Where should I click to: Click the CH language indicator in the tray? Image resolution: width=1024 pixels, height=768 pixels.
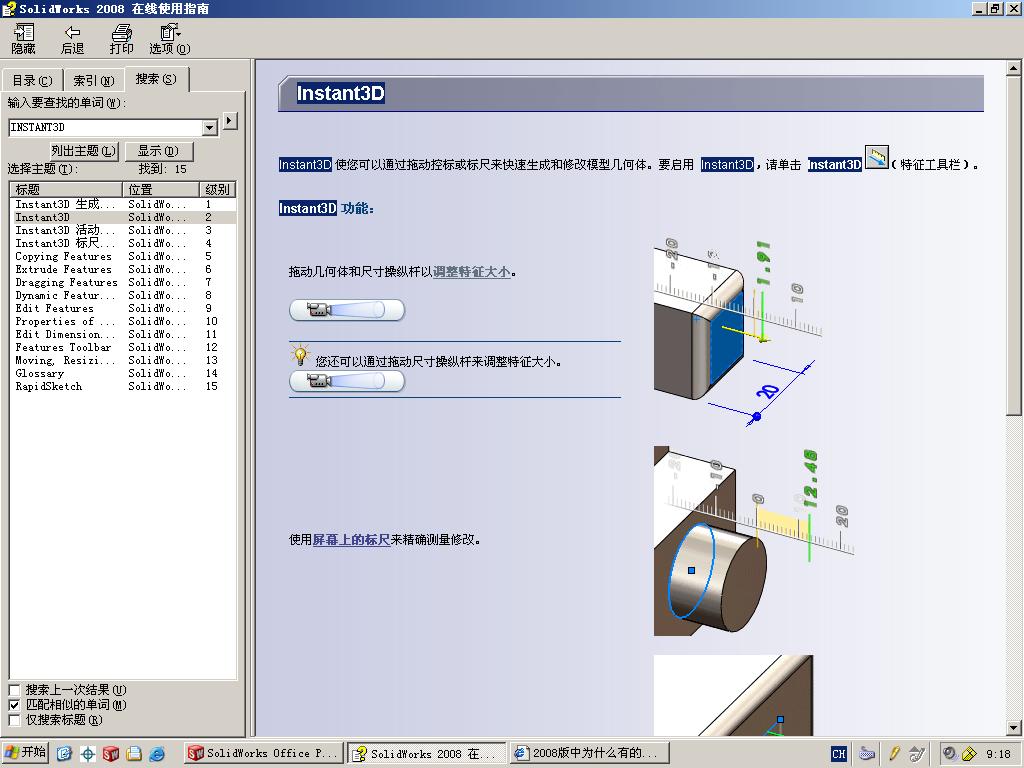click(839, 754)
